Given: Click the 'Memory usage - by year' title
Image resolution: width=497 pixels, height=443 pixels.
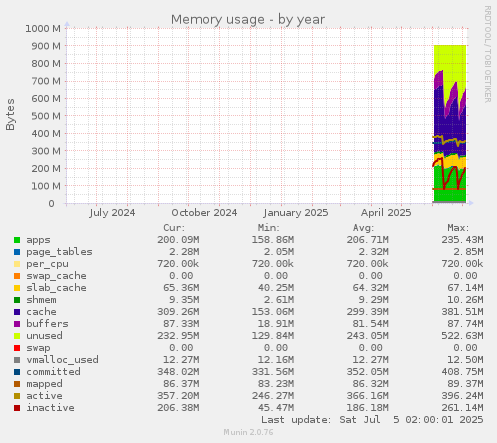Looking at the screenshot, I should coord(248,20).
